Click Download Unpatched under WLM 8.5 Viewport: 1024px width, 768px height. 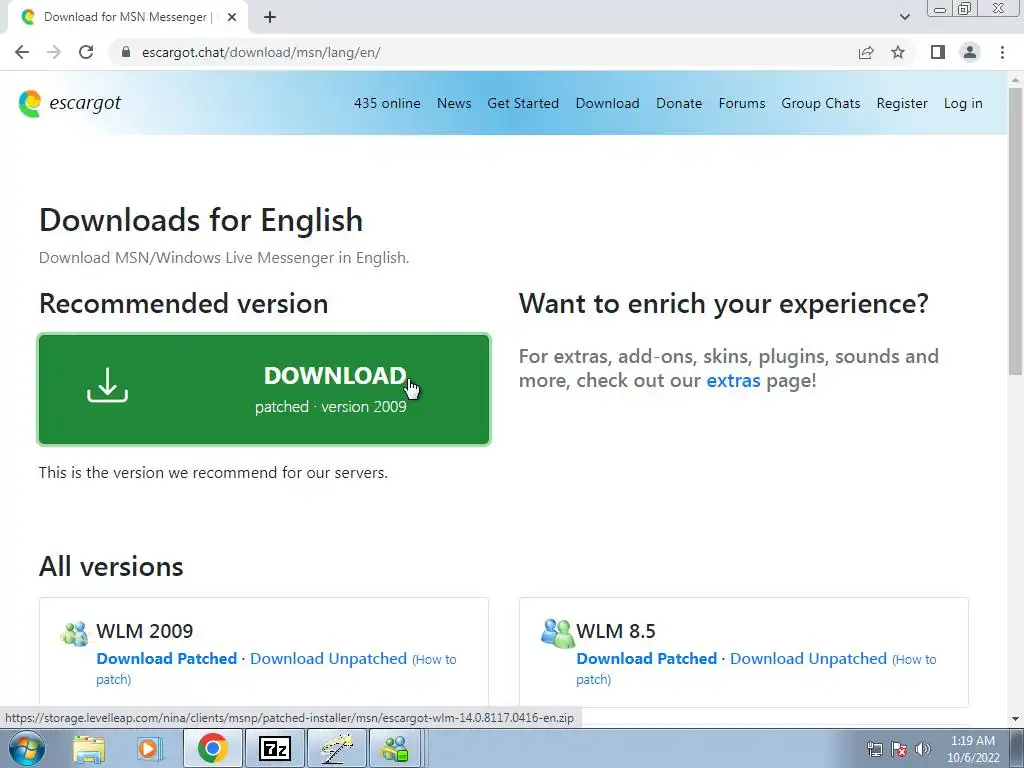[808, 658]
